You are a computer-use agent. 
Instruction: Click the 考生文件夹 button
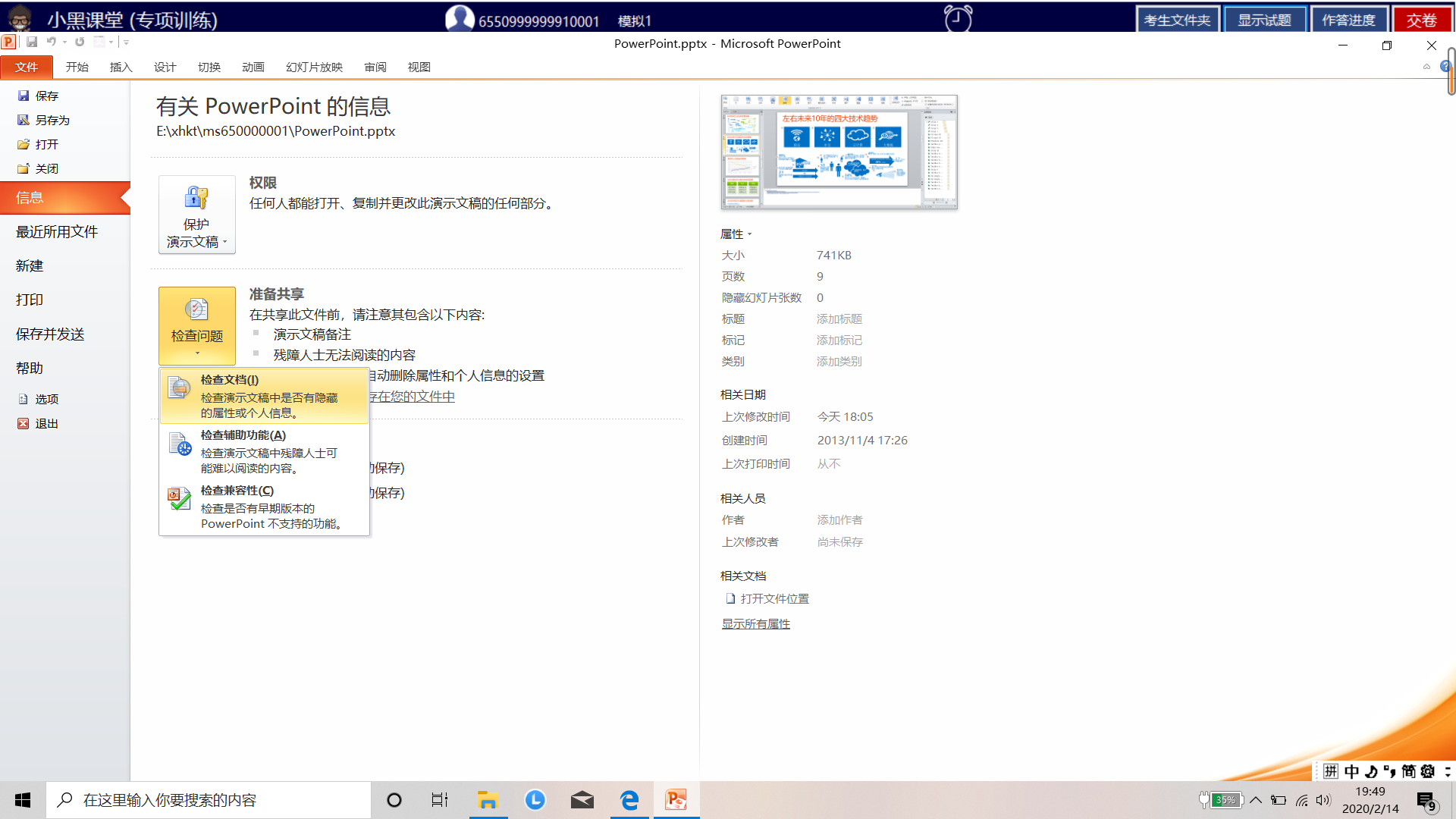coord(1177,20)
